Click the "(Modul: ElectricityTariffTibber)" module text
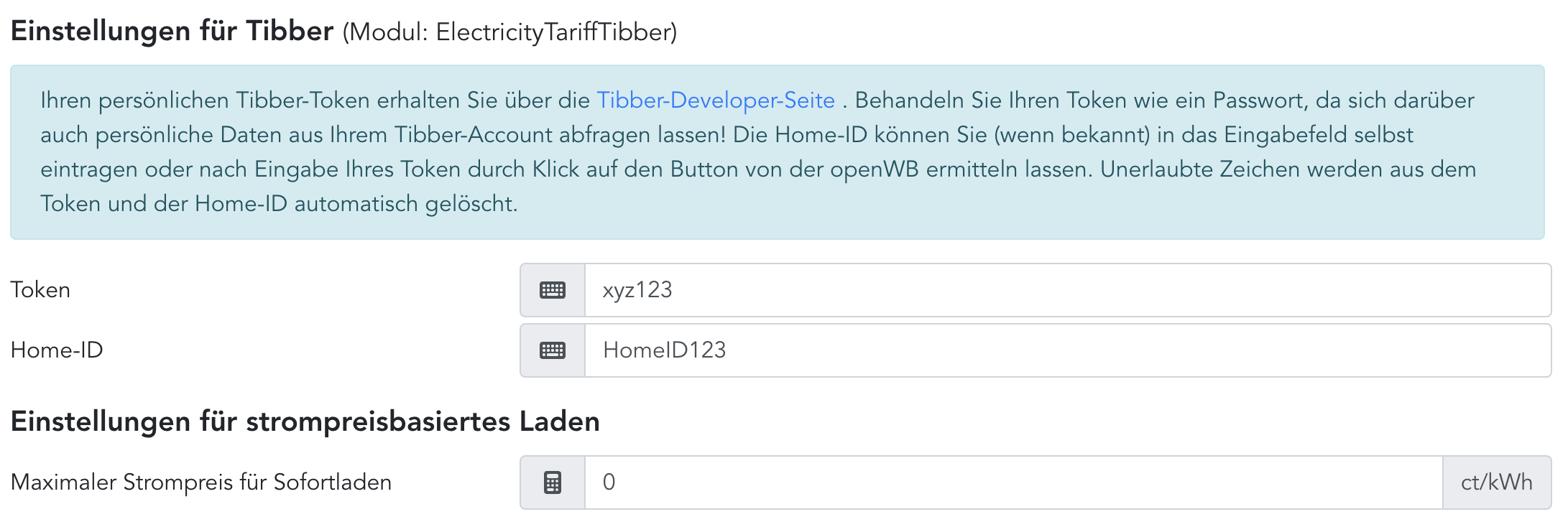The image size is (1568, 527). click(x=509, y=32)
